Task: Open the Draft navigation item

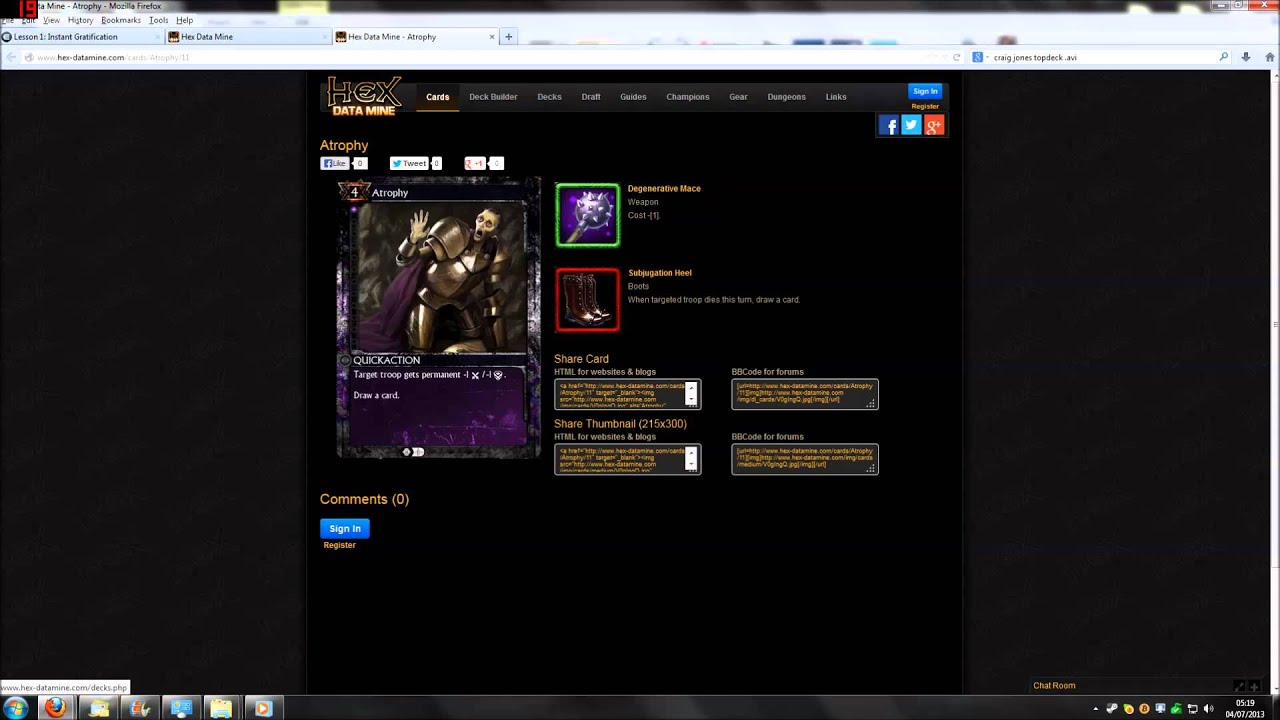Action: tap(591, 97)
